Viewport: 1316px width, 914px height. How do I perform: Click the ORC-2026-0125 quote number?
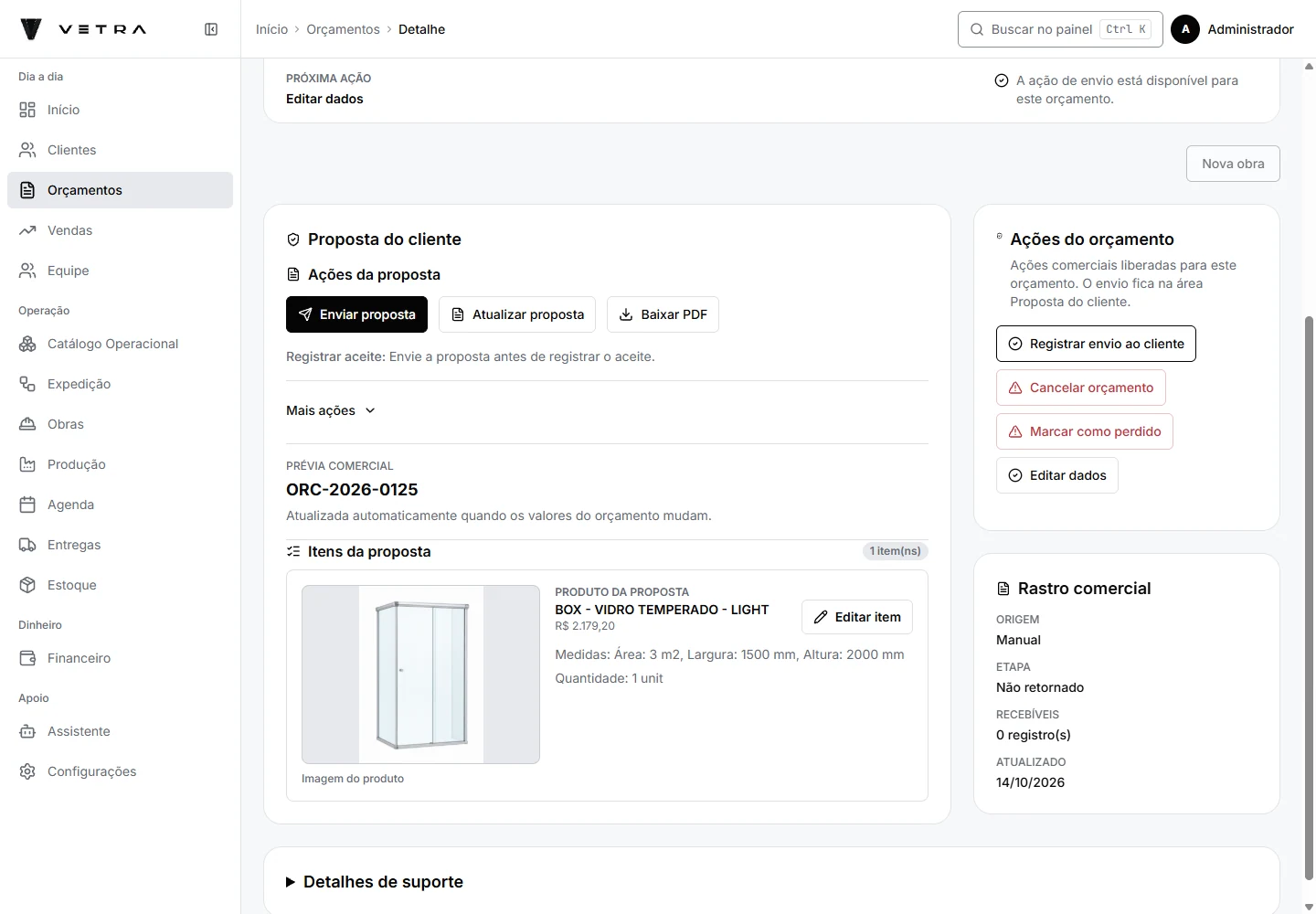352,490
